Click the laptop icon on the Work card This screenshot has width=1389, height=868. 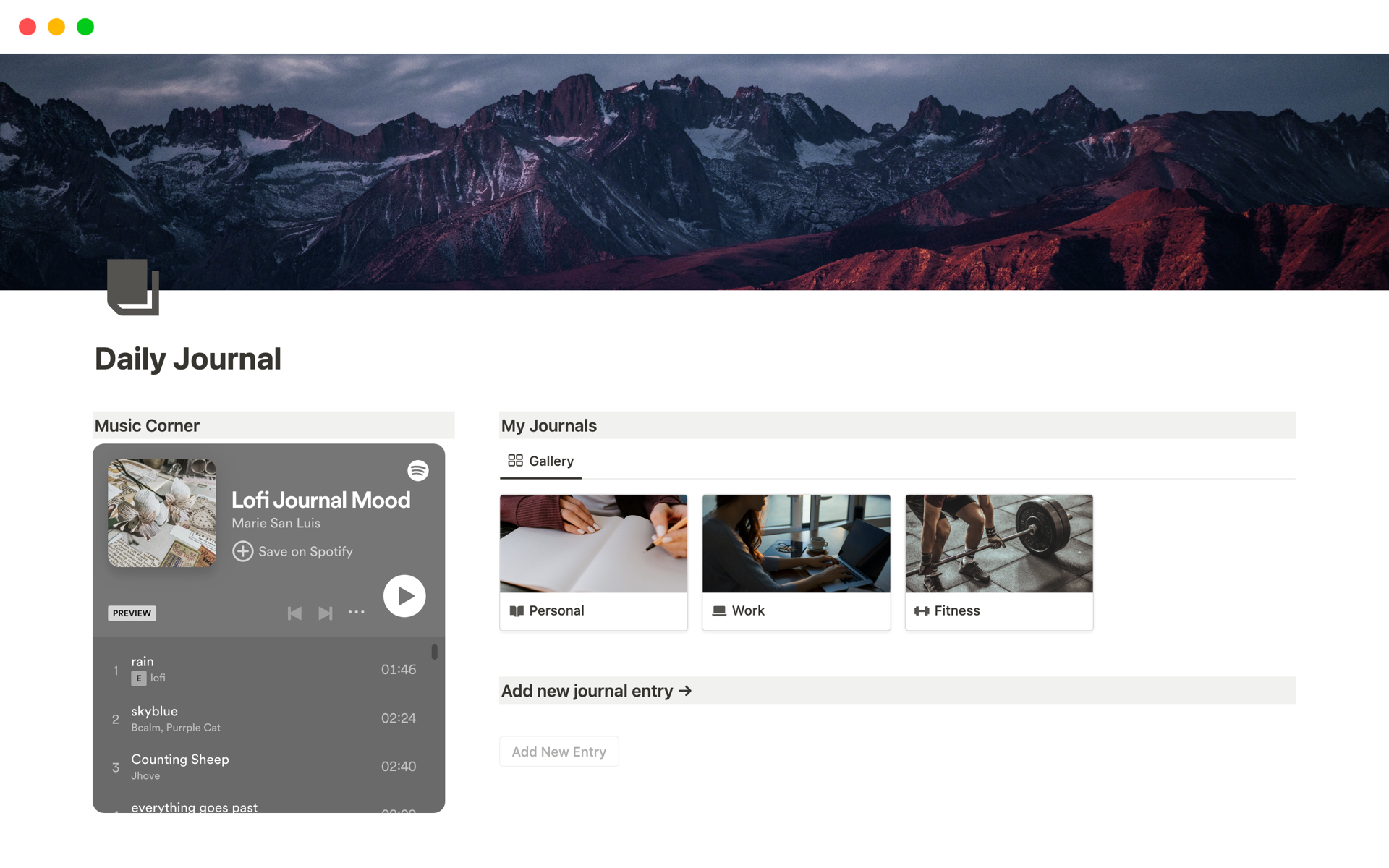[x=719, y=610]
